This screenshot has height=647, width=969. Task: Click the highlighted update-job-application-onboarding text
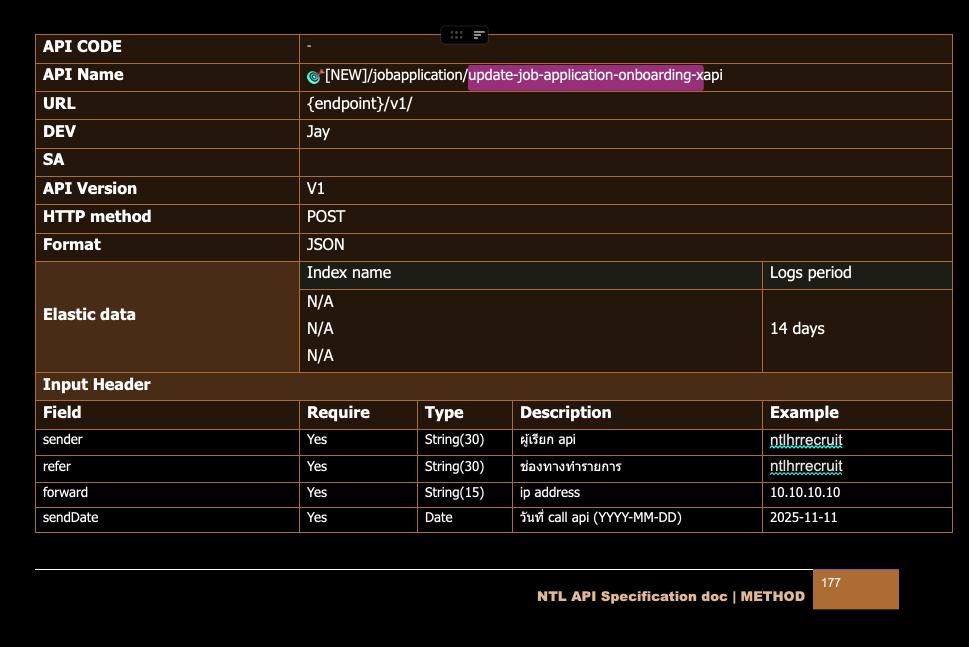point(585,75)
